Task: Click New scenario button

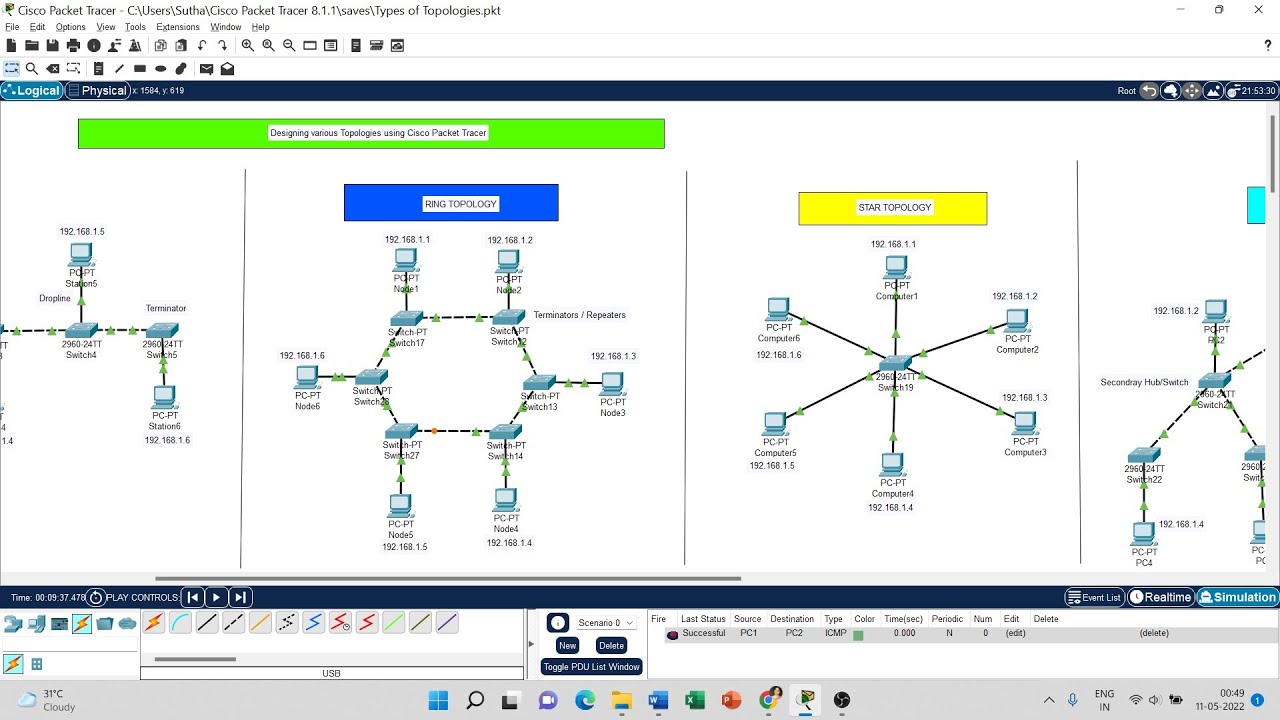Action: (567, 645)
